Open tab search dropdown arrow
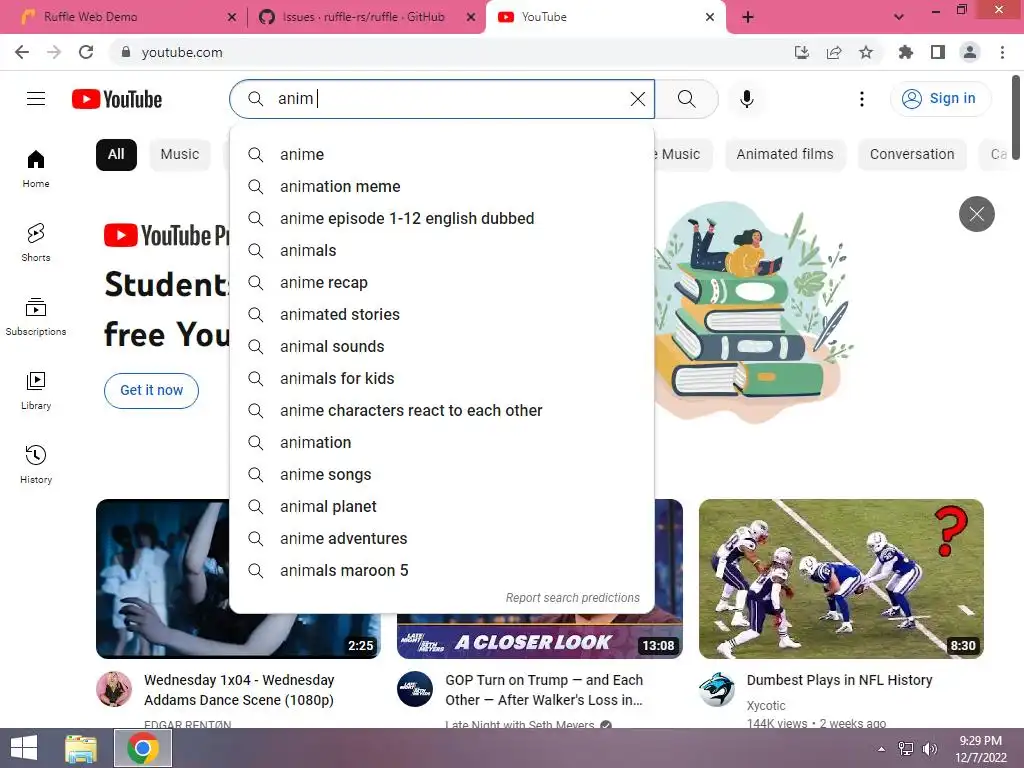 pos(899,17)
